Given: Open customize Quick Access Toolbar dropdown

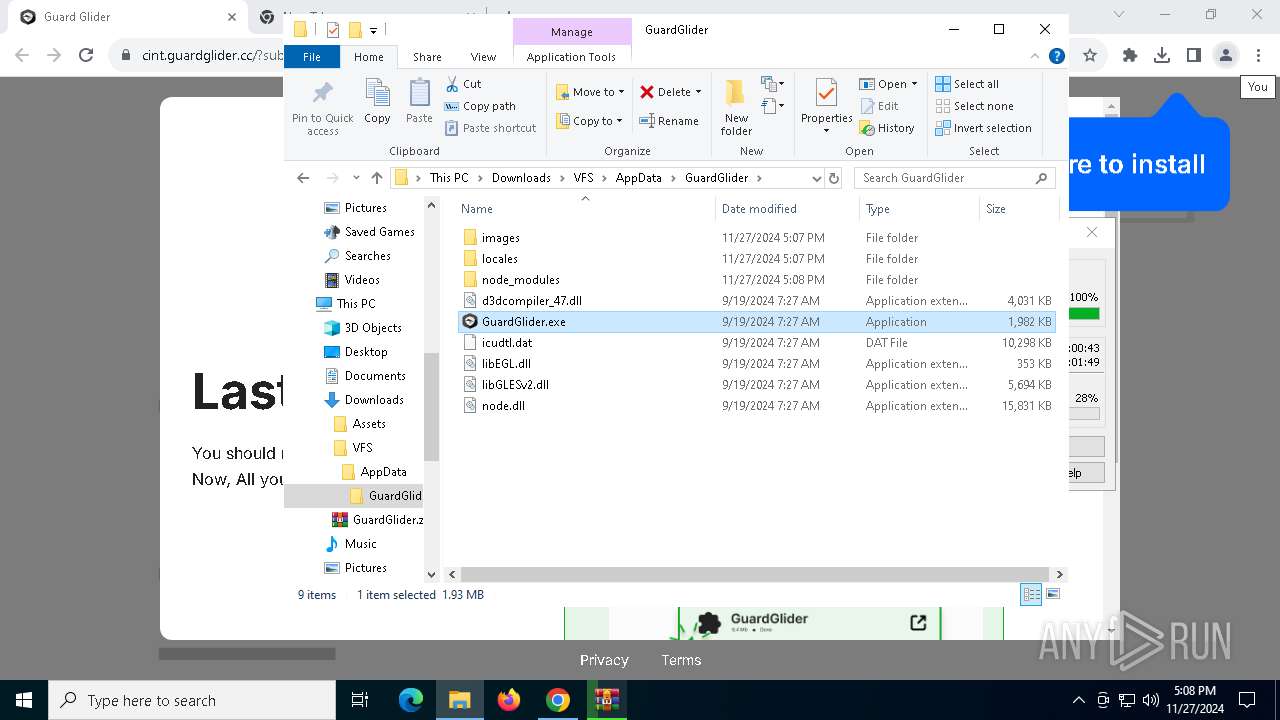Looking at the screenshot, I should coord(374,31).
